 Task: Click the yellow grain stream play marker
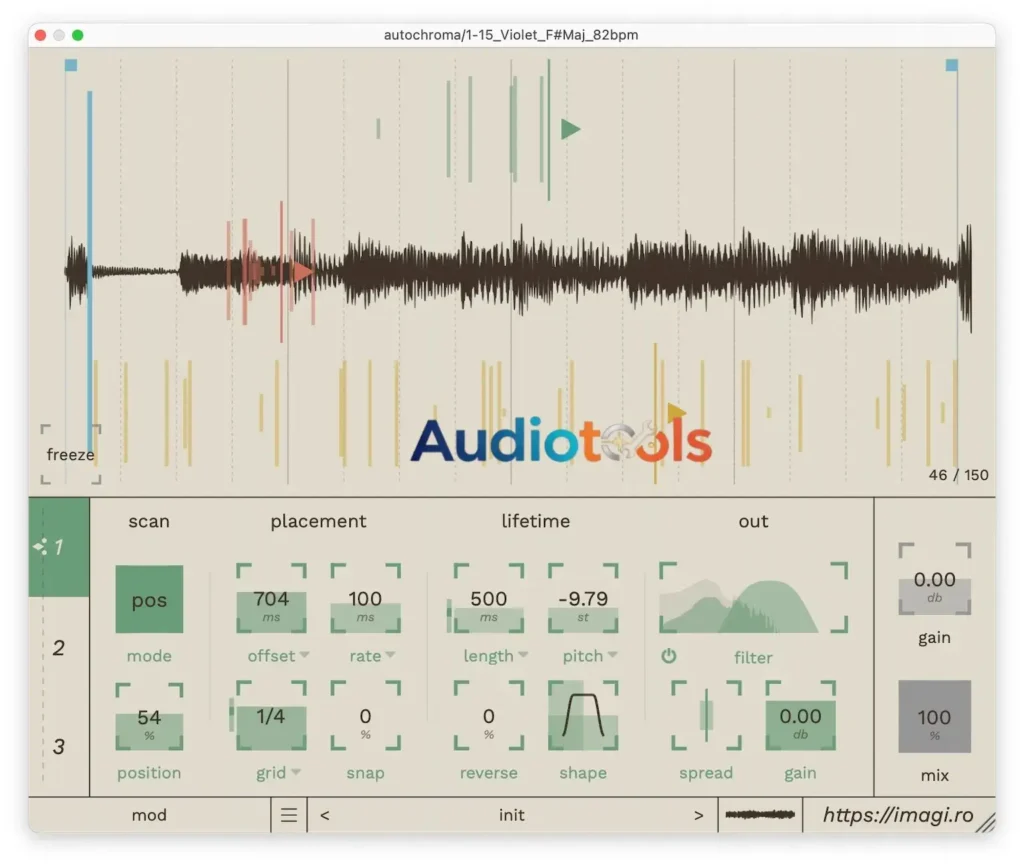click(676, 411)
